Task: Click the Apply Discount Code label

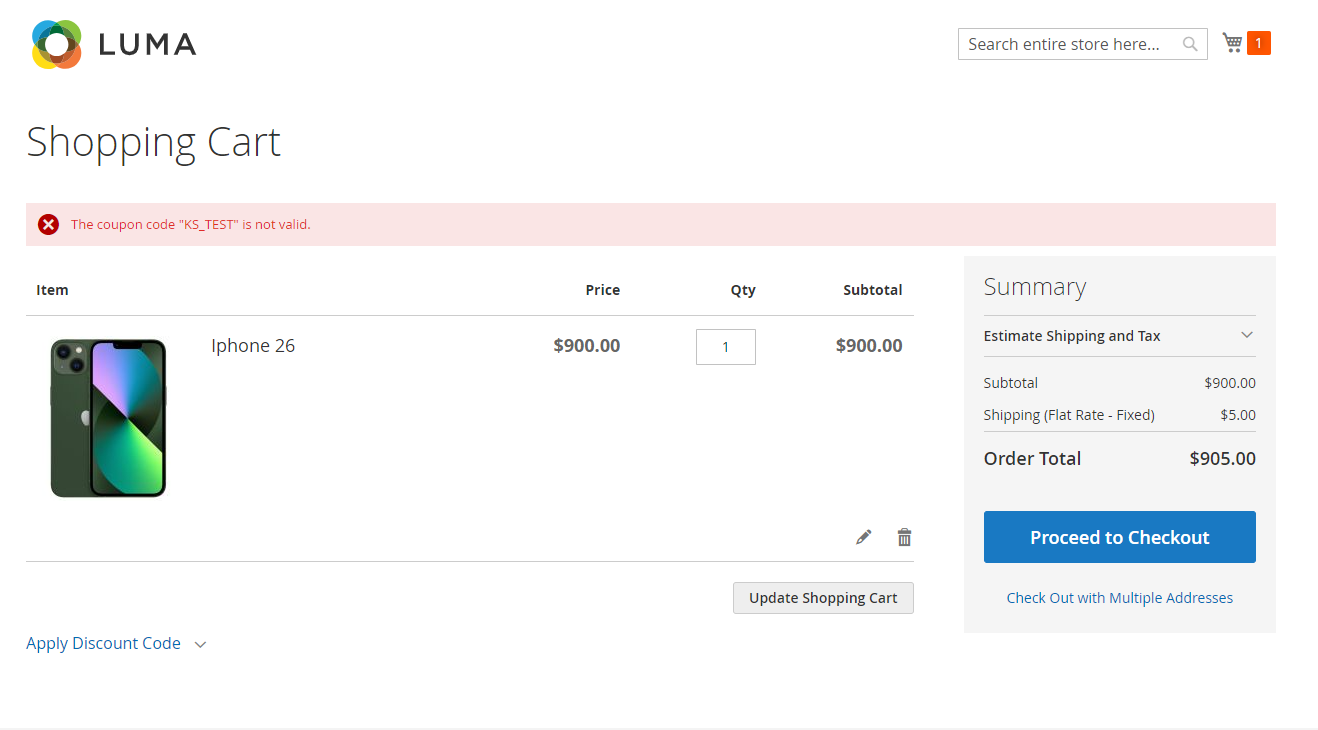Action: point(103,644)
